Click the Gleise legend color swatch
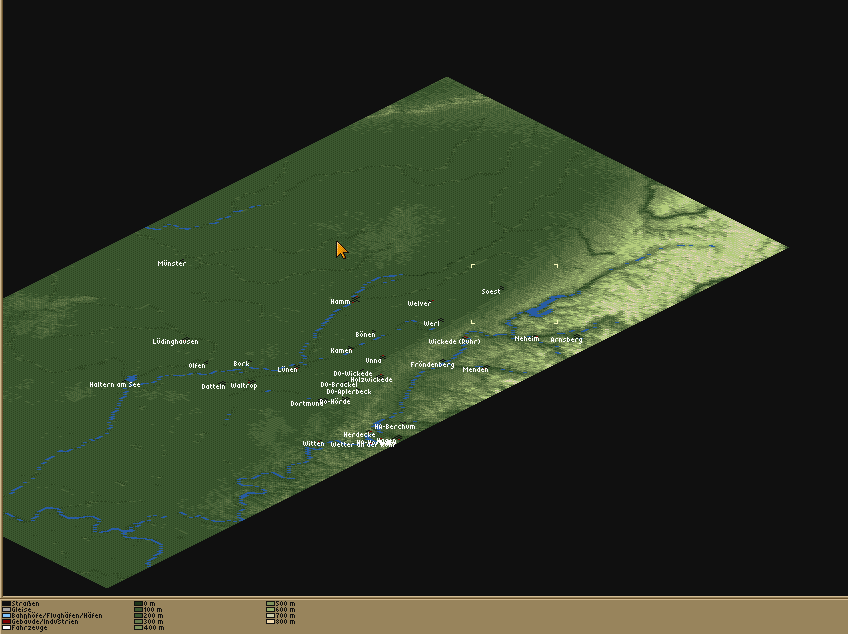Viewport: 848px width, 634px height. tap(6, 610)
